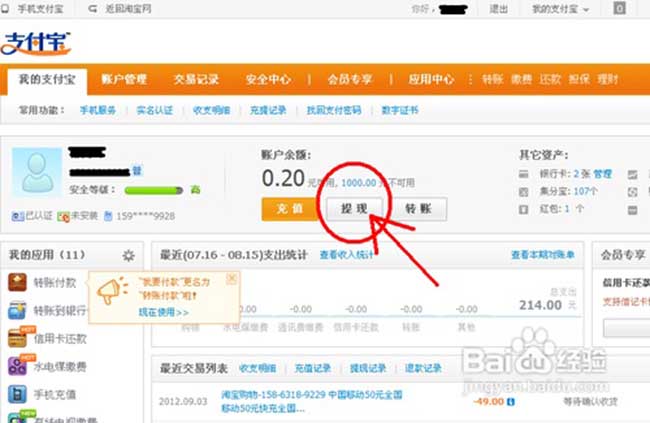650x423 pixels.
Task: Click the 提现 withdraw button
Action: click(354, 209)
